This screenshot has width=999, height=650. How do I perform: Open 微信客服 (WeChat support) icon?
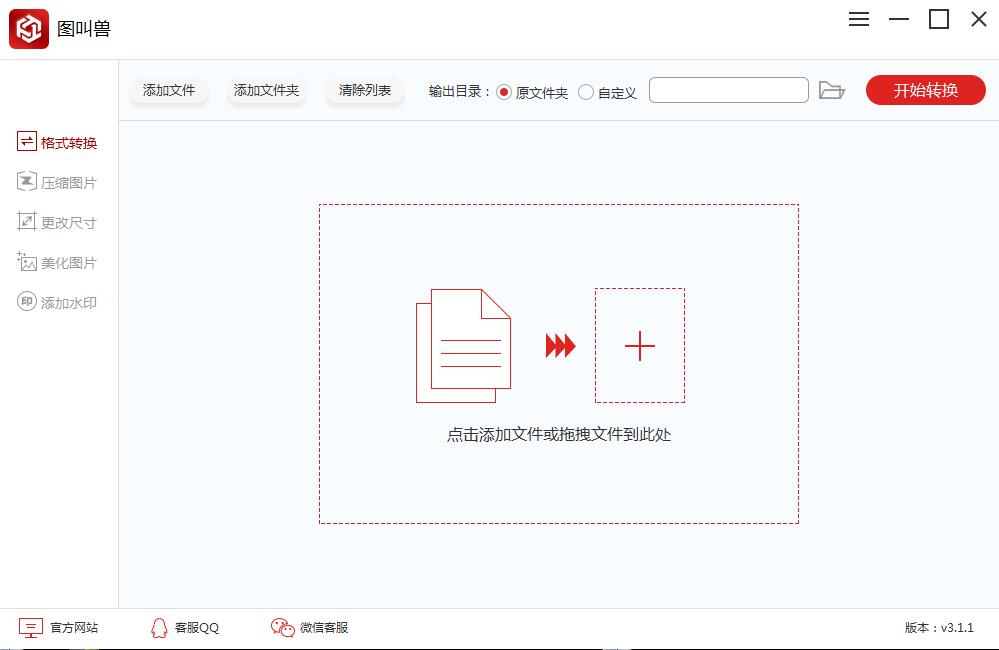[x=310, y=628]
